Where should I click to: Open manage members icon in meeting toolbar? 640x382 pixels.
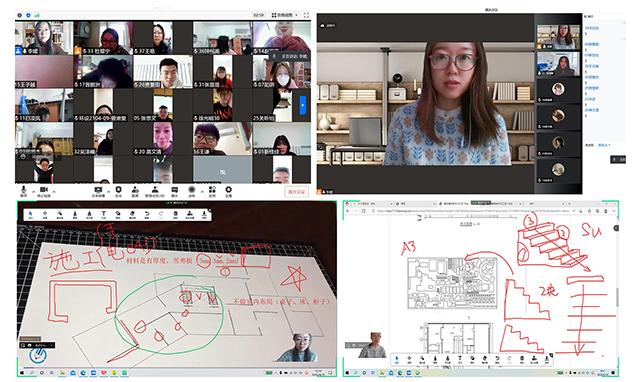(x=155, y=191)
